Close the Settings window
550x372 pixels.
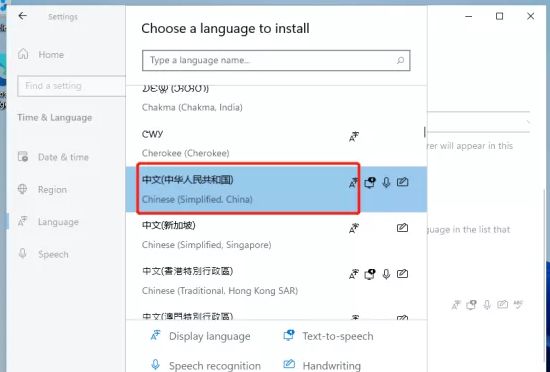530,16
